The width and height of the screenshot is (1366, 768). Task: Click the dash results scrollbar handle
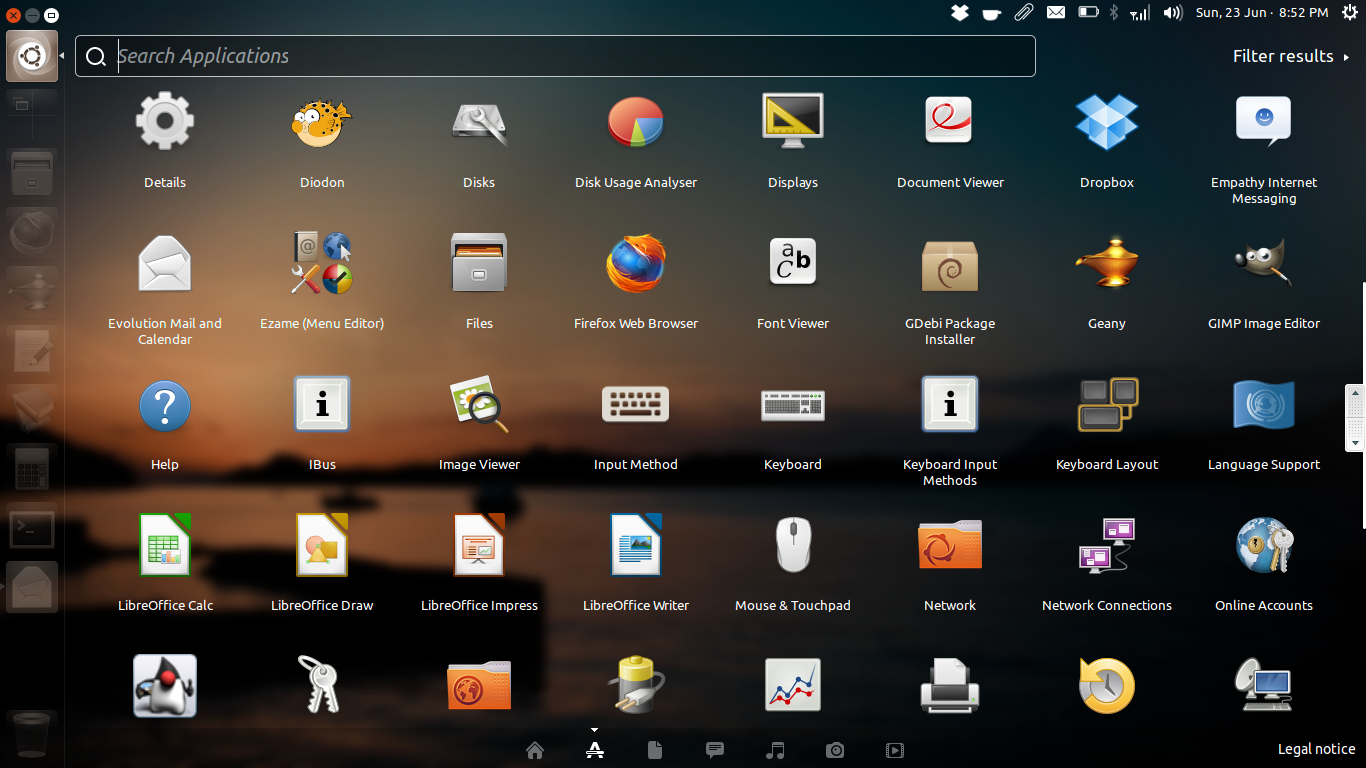(x=1355, y=417)
